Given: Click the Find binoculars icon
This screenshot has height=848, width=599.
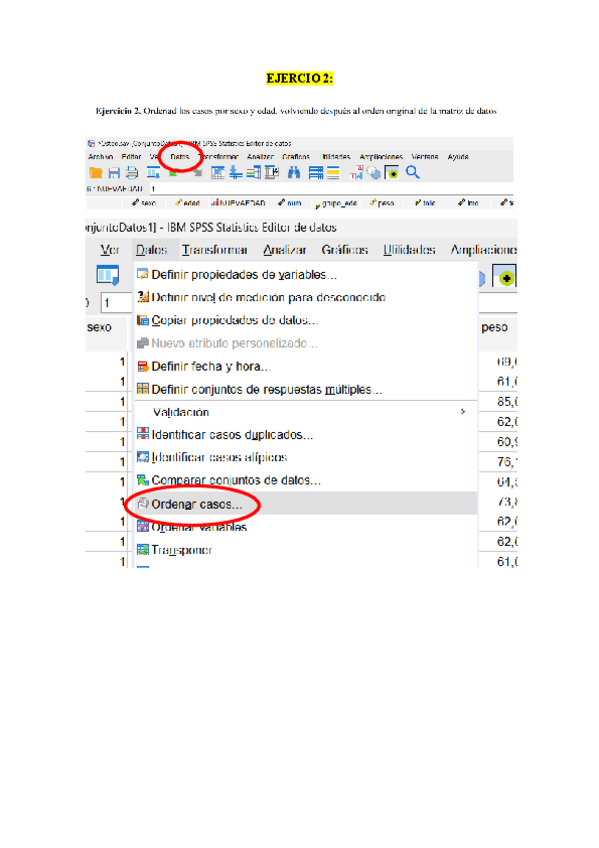Looking at the screenshot, I should 294,173.
